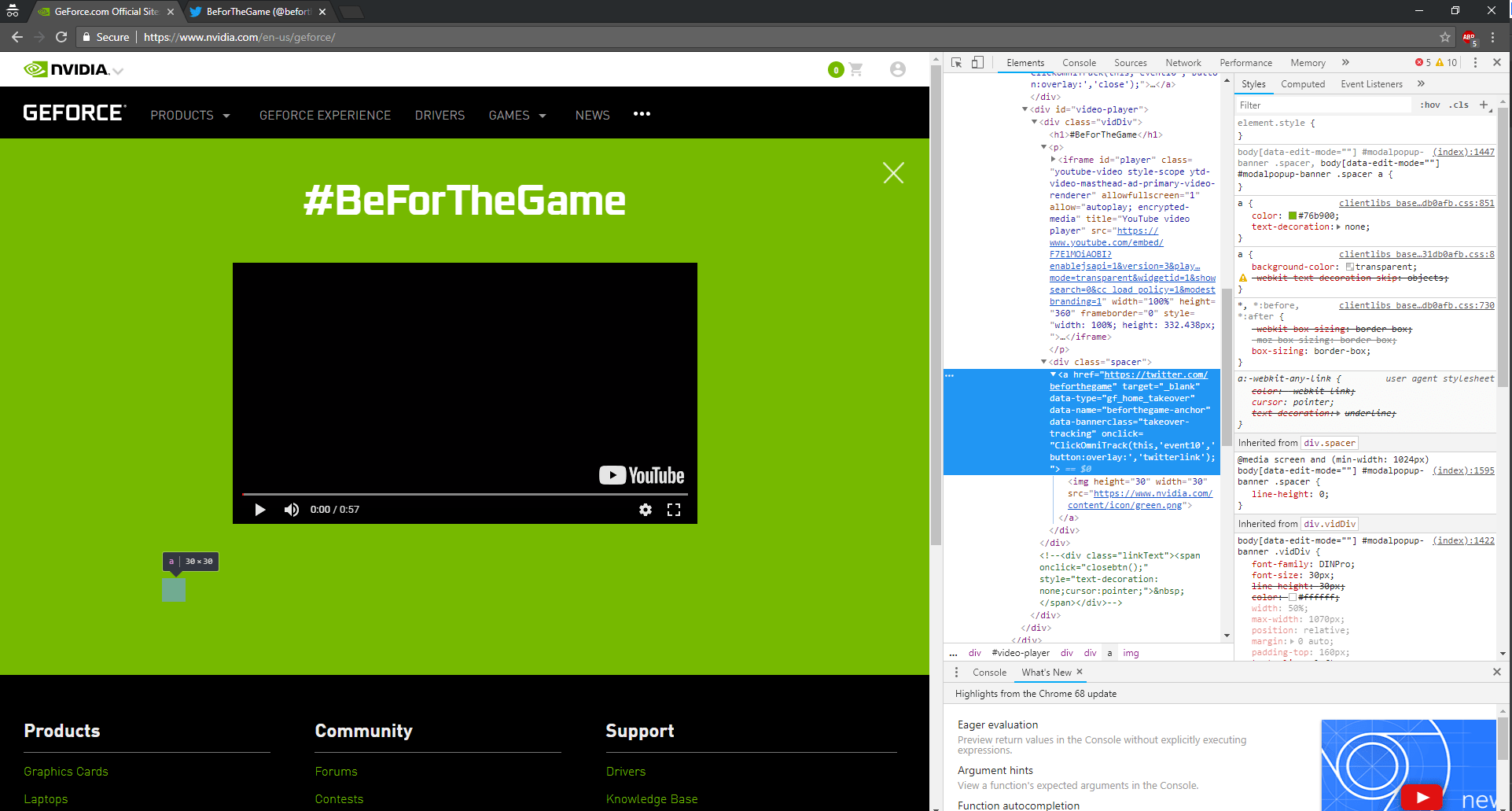This screenshot has width=1512, height=811.
Task: Open NEWS in the GeForce navbar
Action: (x=592, y=115)
